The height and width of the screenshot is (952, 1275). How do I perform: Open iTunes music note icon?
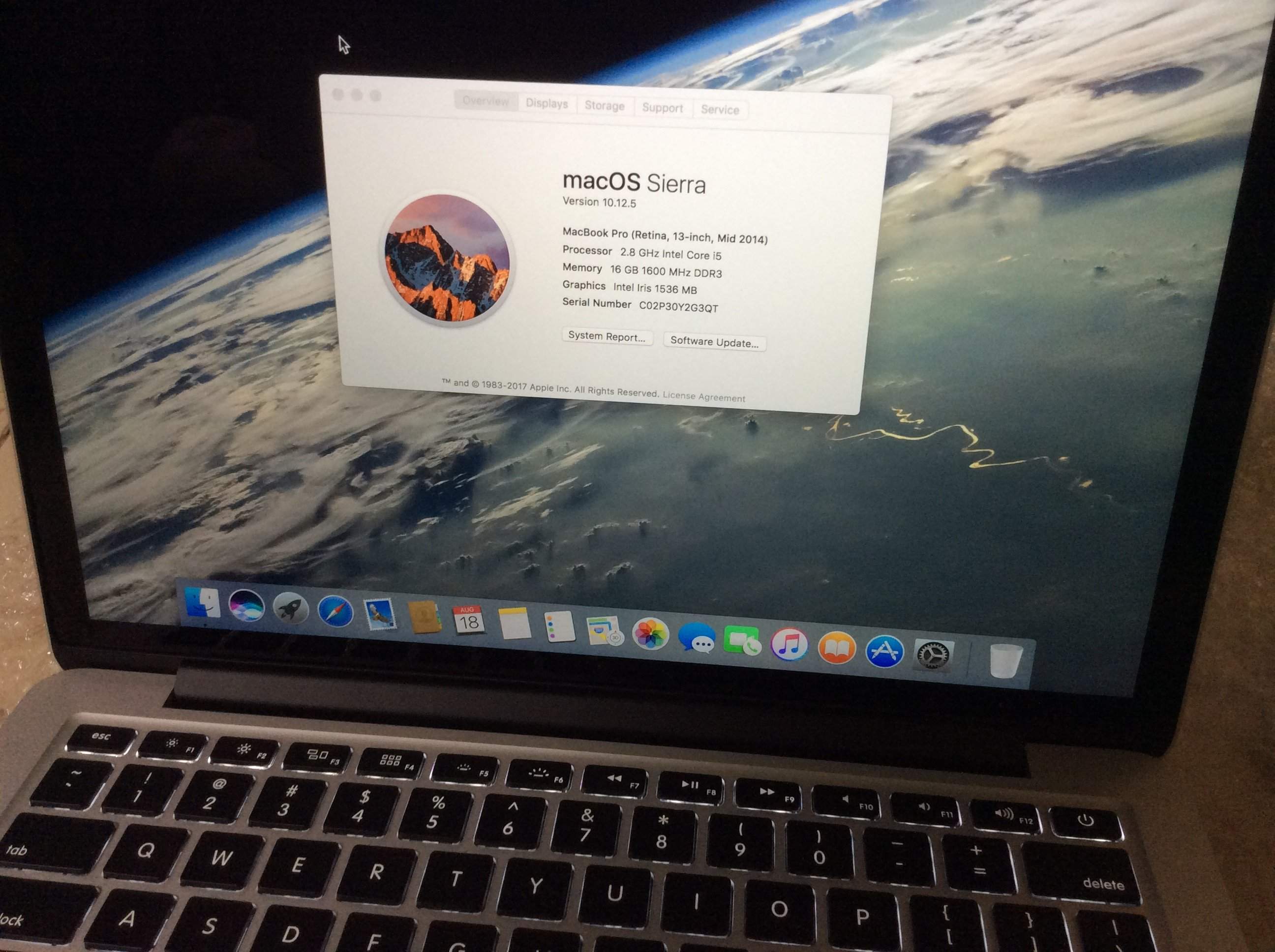[789, 644]
